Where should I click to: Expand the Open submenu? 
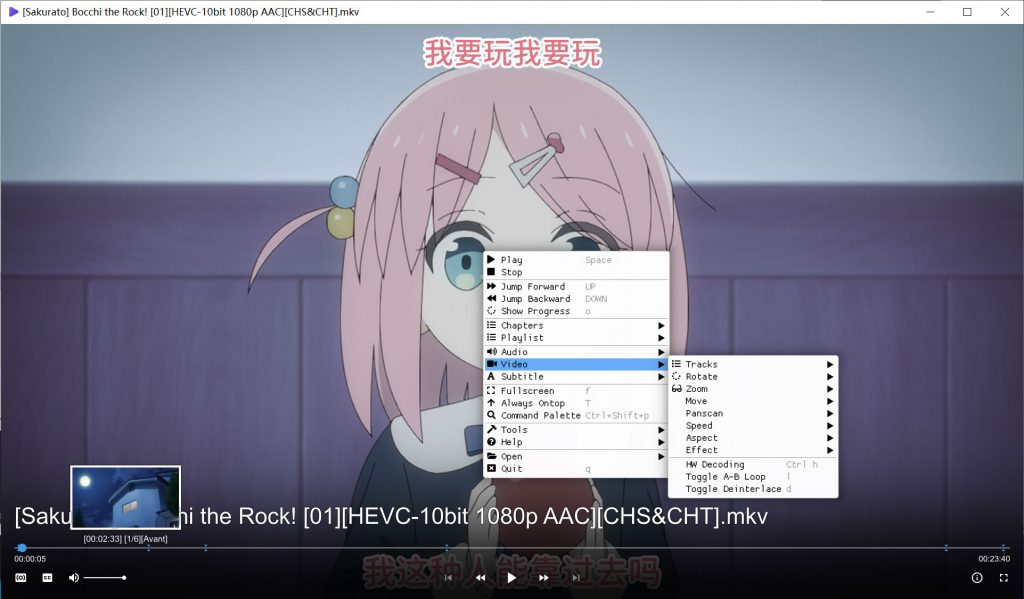click(576, 457)
